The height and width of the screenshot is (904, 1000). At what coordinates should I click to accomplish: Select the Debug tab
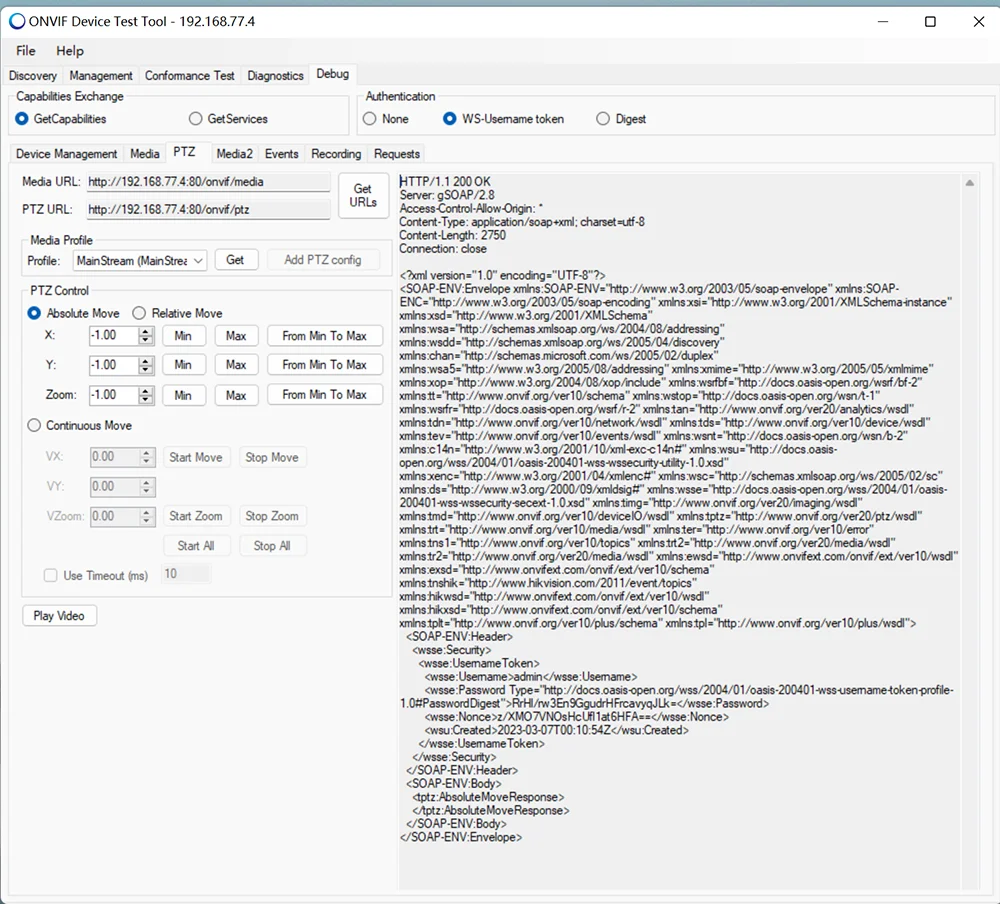click(332, 74)
